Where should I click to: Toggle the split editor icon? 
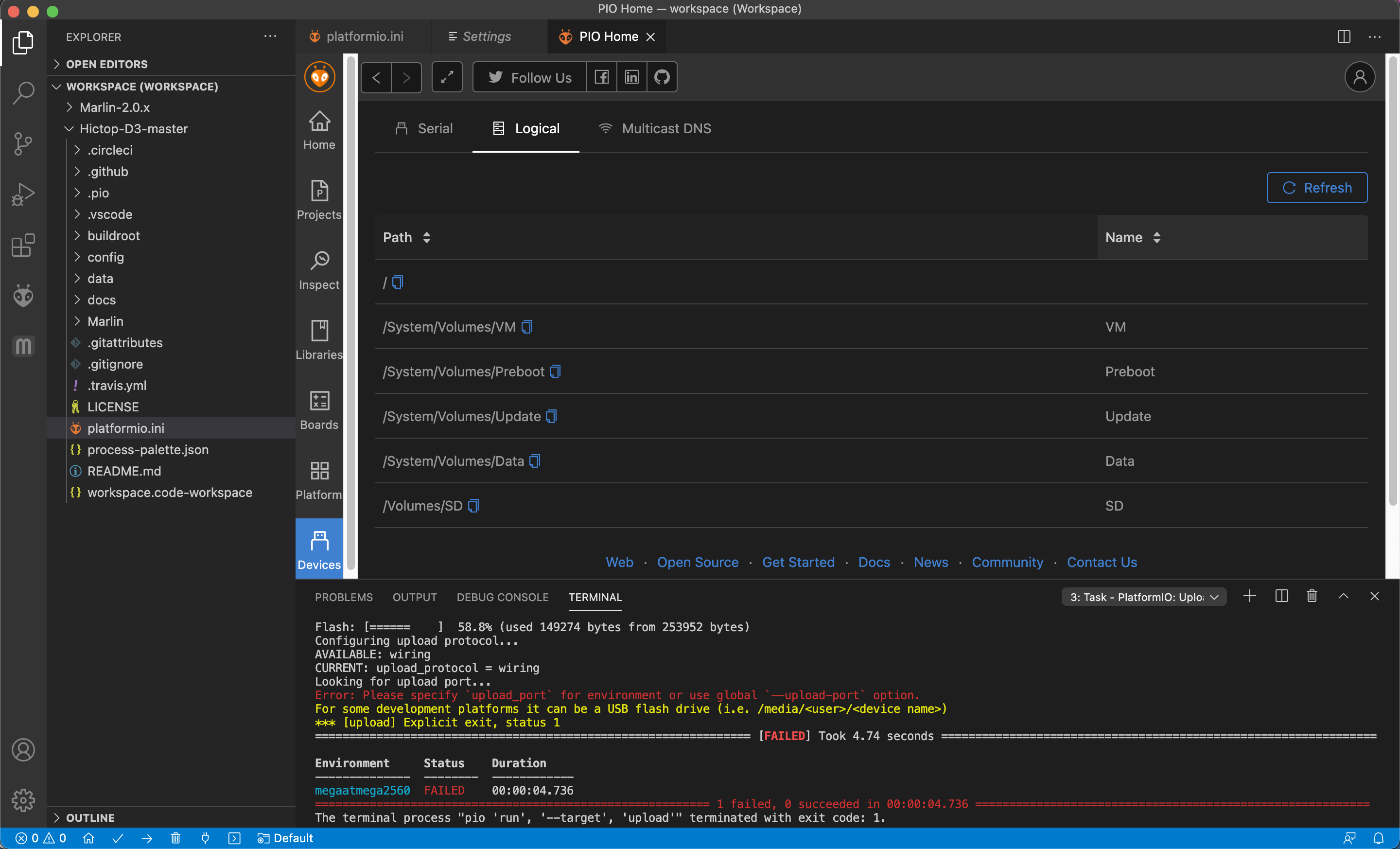pos(1344,36)
